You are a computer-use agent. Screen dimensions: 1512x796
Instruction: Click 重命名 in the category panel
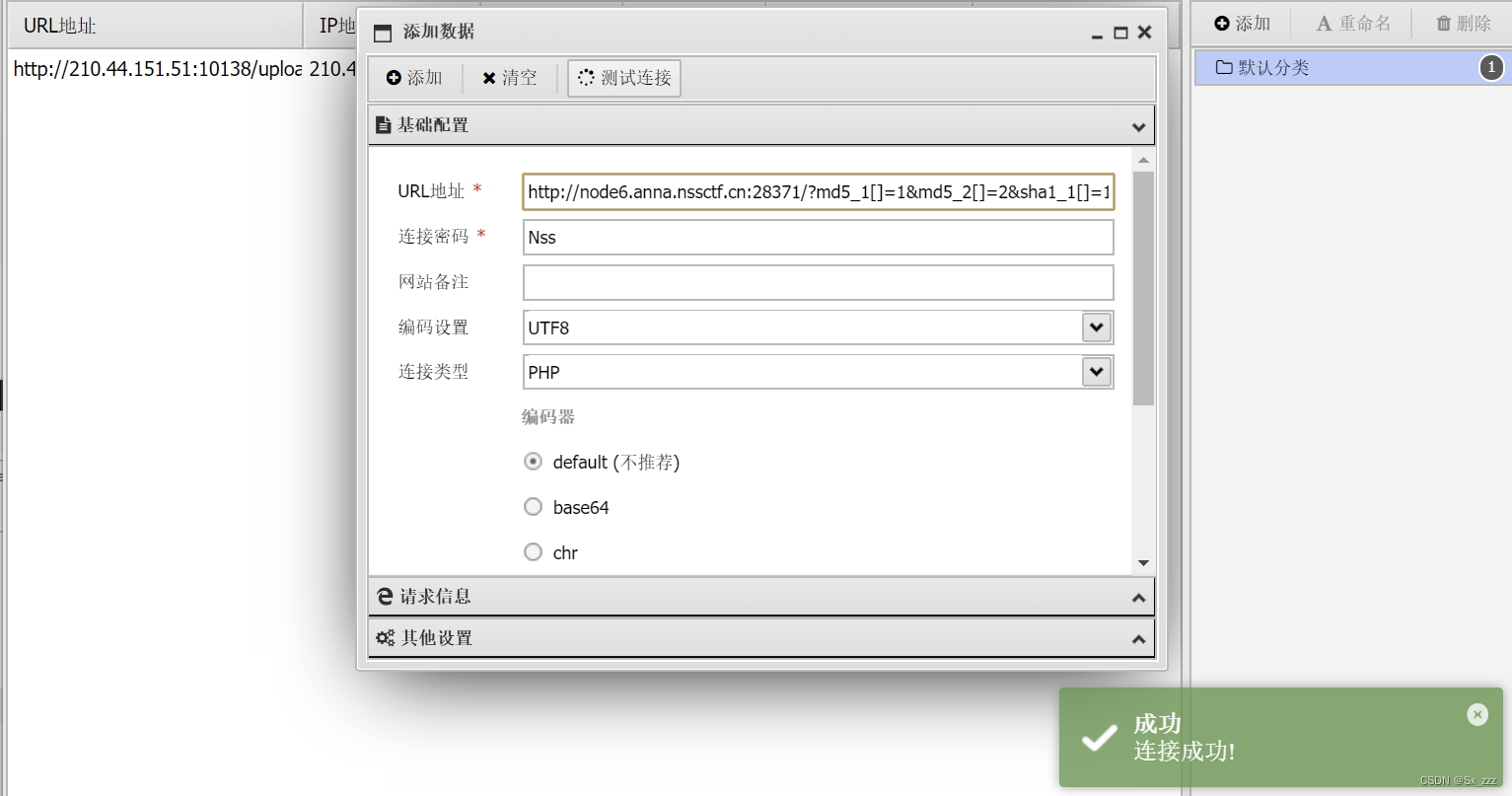click(1353, 24)
